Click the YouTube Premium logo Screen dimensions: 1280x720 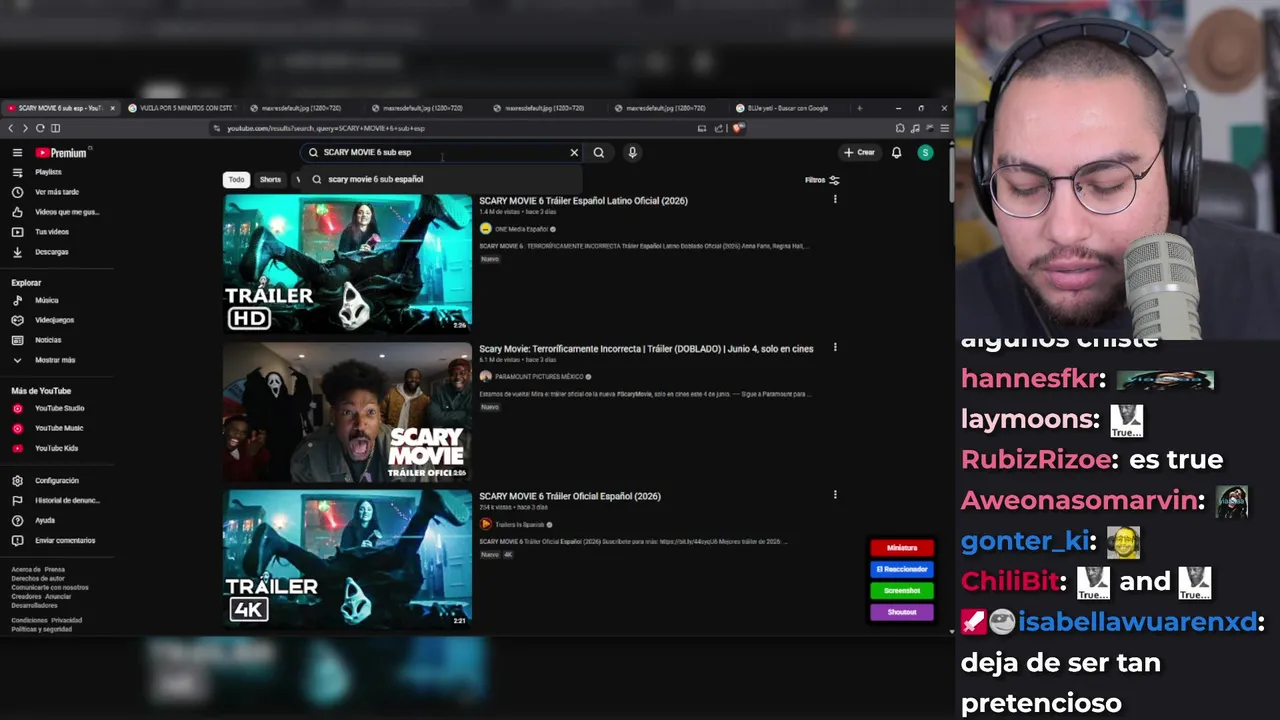(62, 153)
